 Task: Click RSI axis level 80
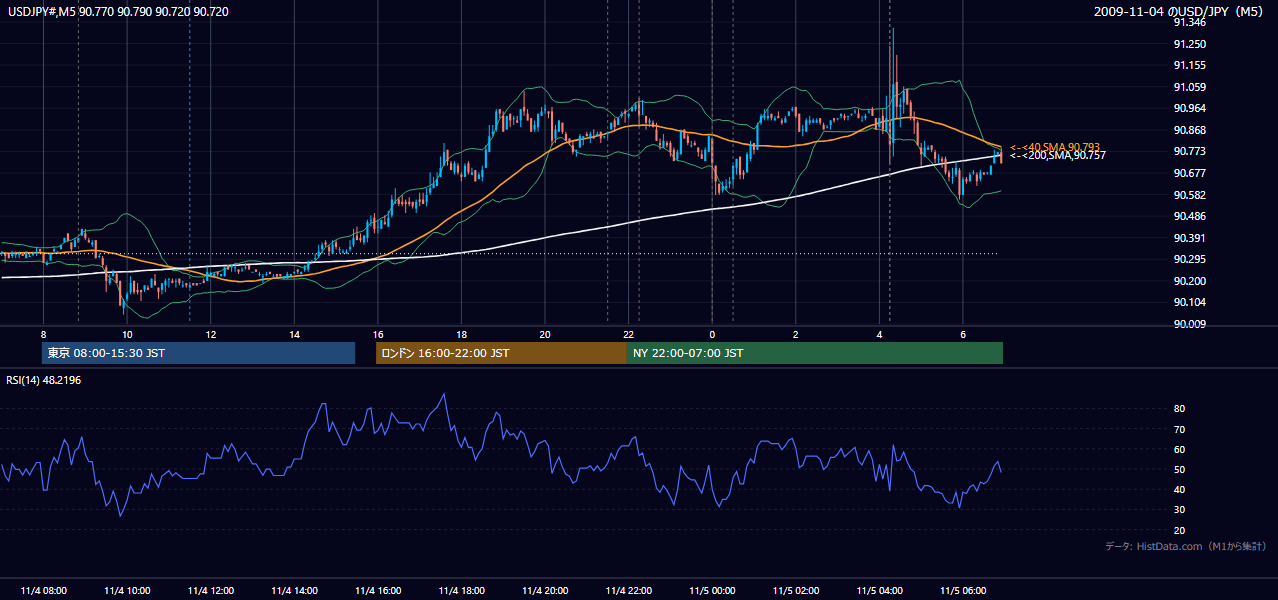coord(1179,409)
